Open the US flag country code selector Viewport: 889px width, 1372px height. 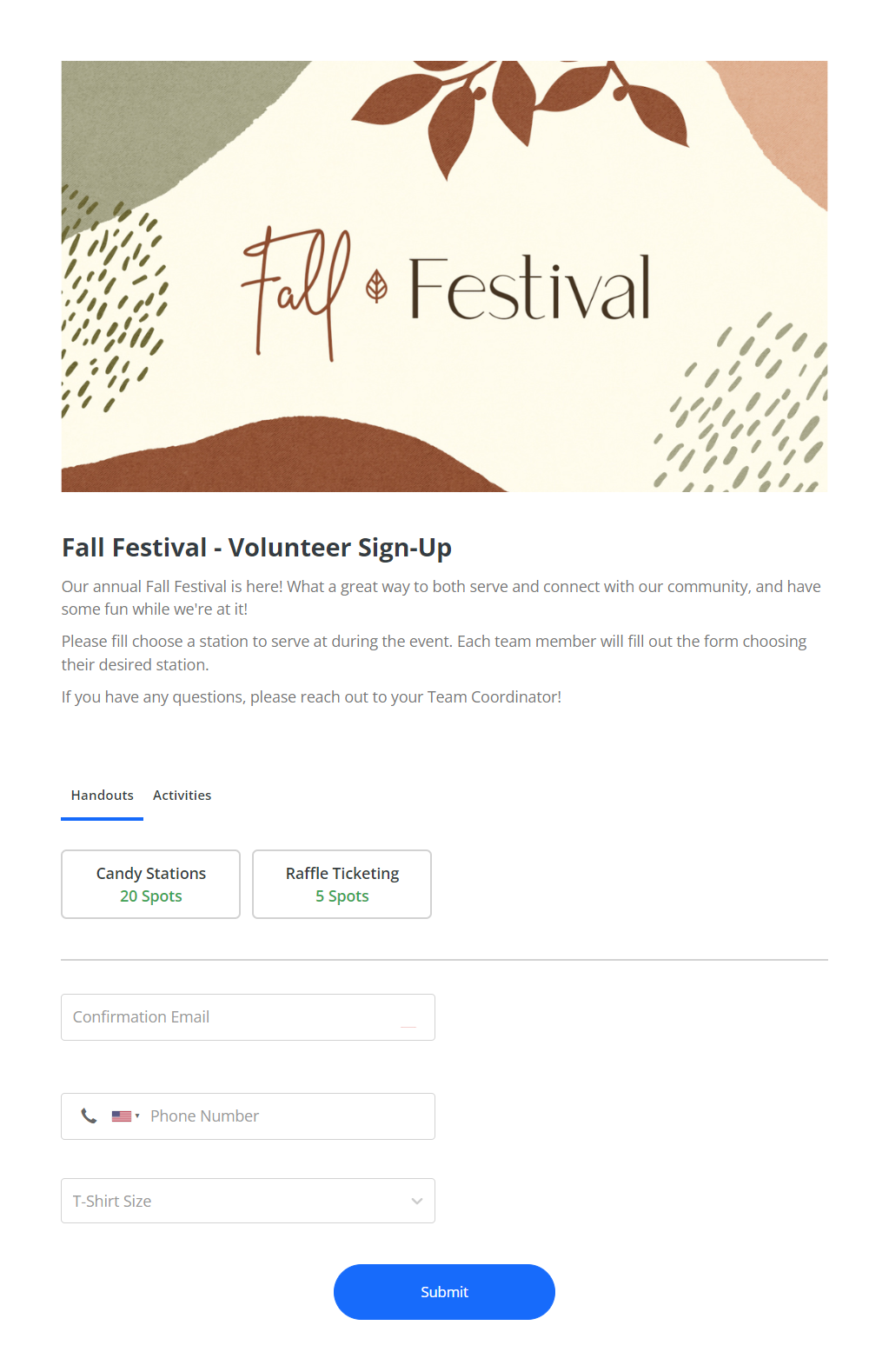(125, 1116)
